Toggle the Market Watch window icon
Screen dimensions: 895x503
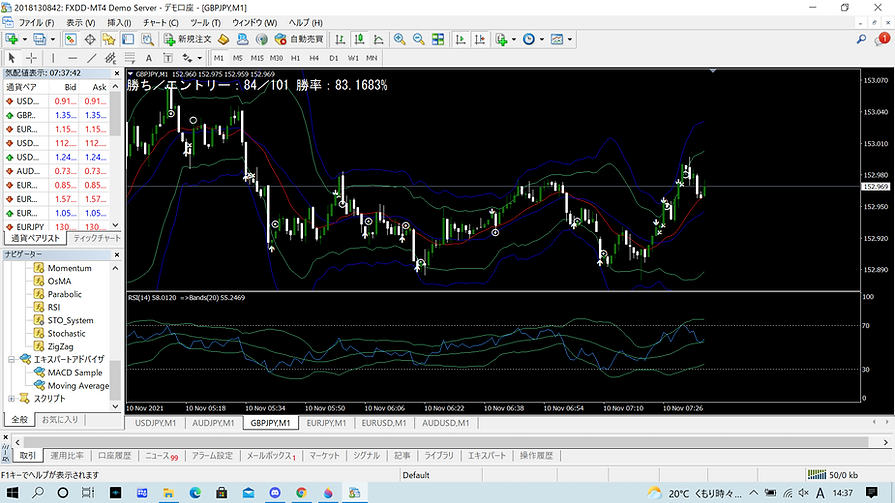pos(71,39)
